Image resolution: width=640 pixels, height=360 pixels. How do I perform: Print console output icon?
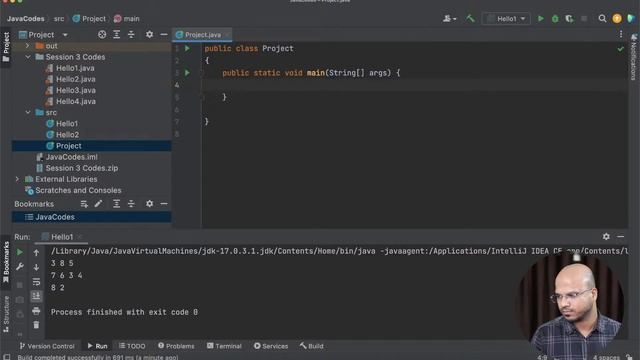[x=36, y=311]
